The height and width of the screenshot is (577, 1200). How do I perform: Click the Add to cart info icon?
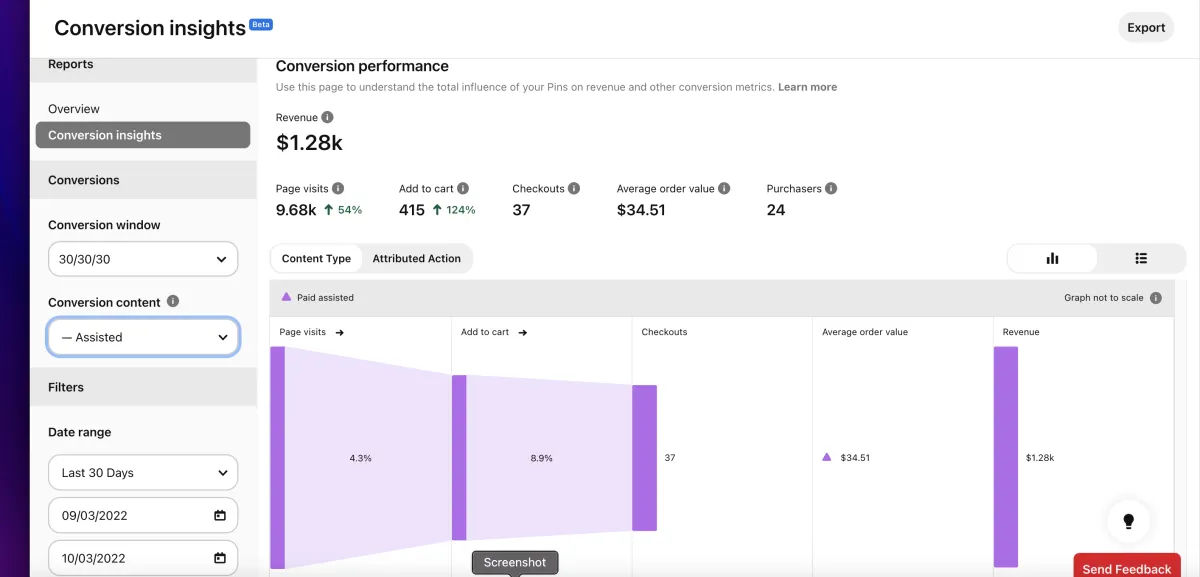463,188
